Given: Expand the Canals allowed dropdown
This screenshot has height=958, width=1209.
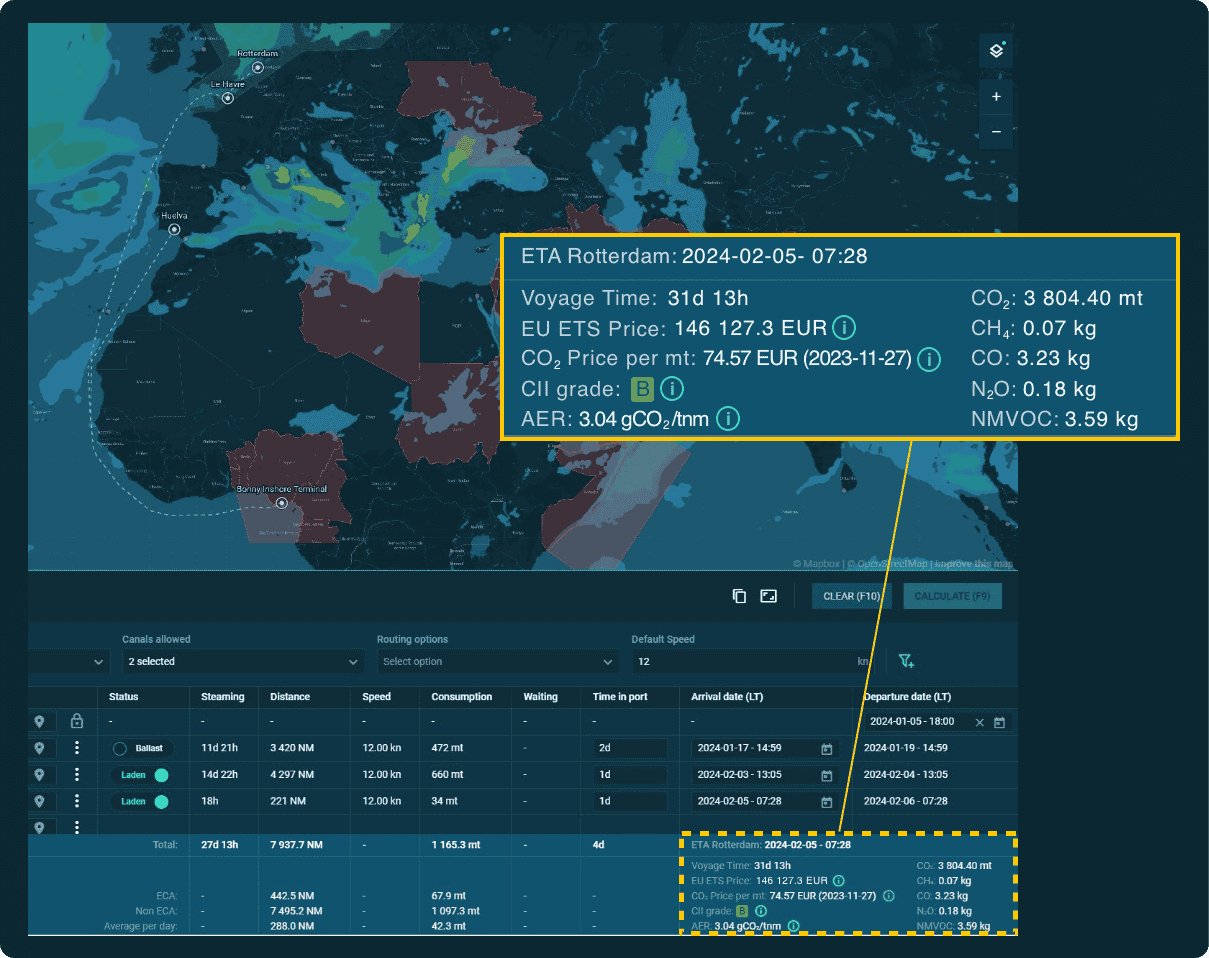Looking at the screenshot, I should pos(243,661).
